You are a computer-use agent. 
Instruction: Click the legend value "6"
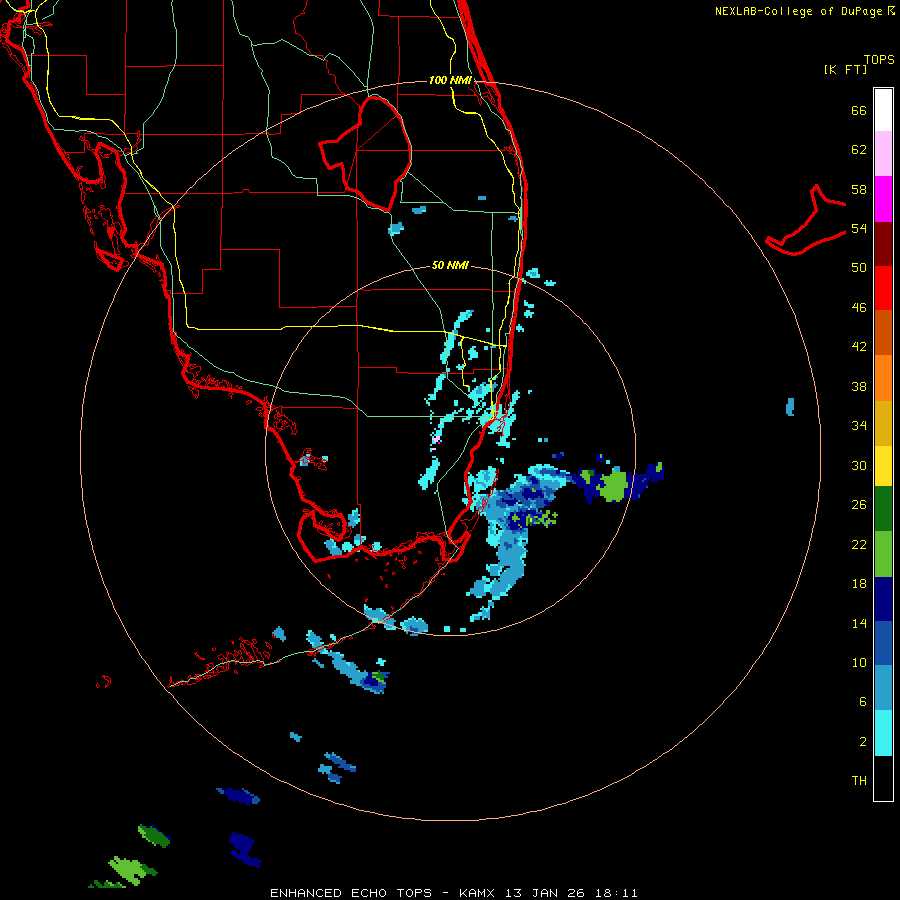[863, 702]
